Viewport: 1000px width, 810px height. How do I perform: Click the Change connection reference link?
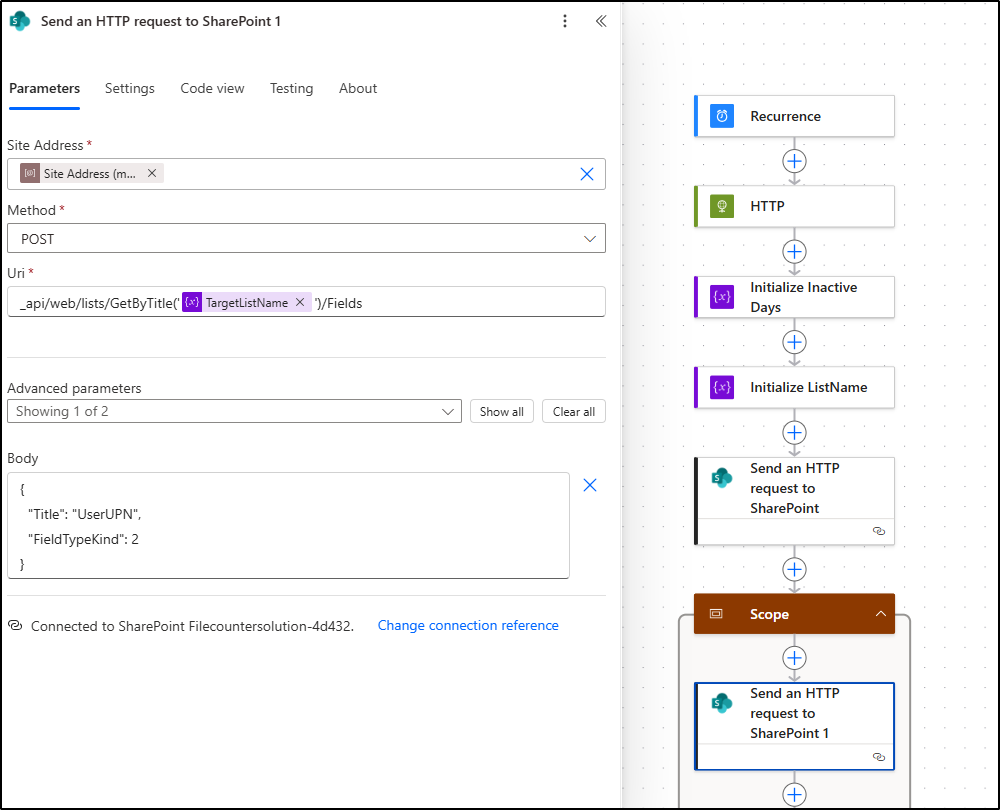point(467,625)
